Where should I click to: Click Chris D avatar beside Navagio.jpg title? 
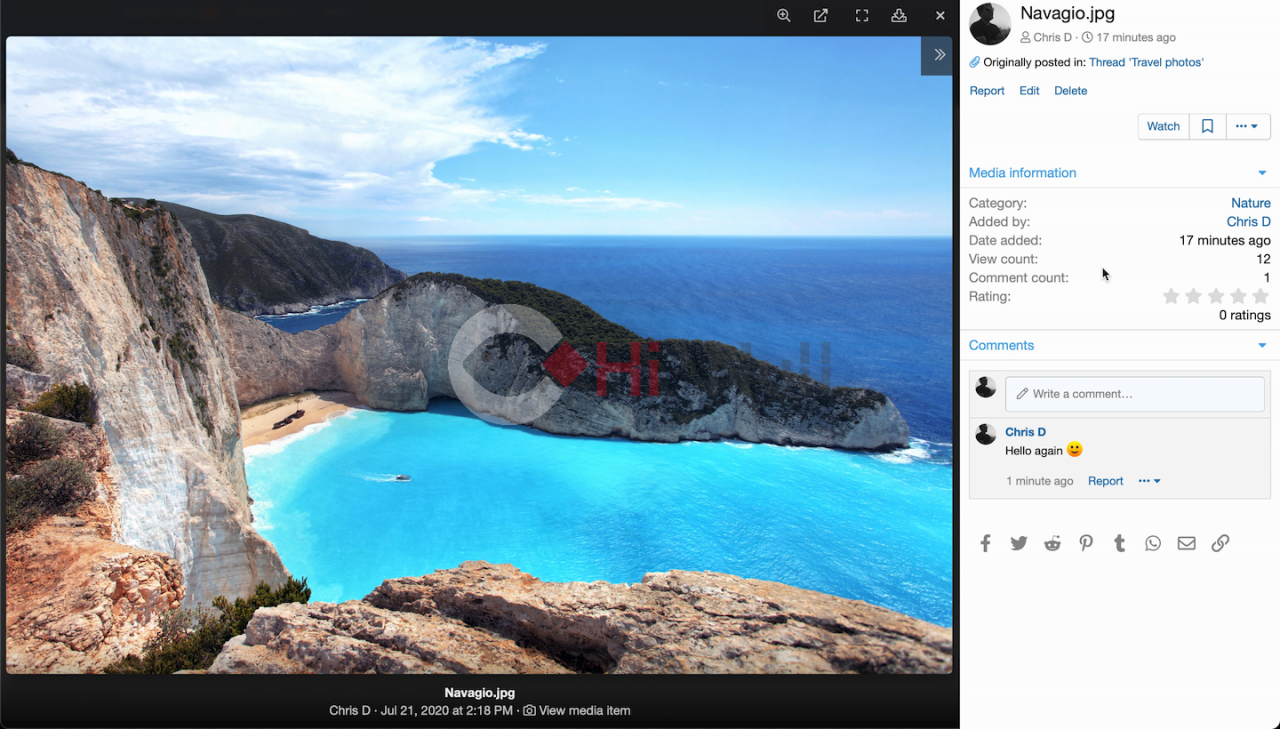(x=990, y=24)
